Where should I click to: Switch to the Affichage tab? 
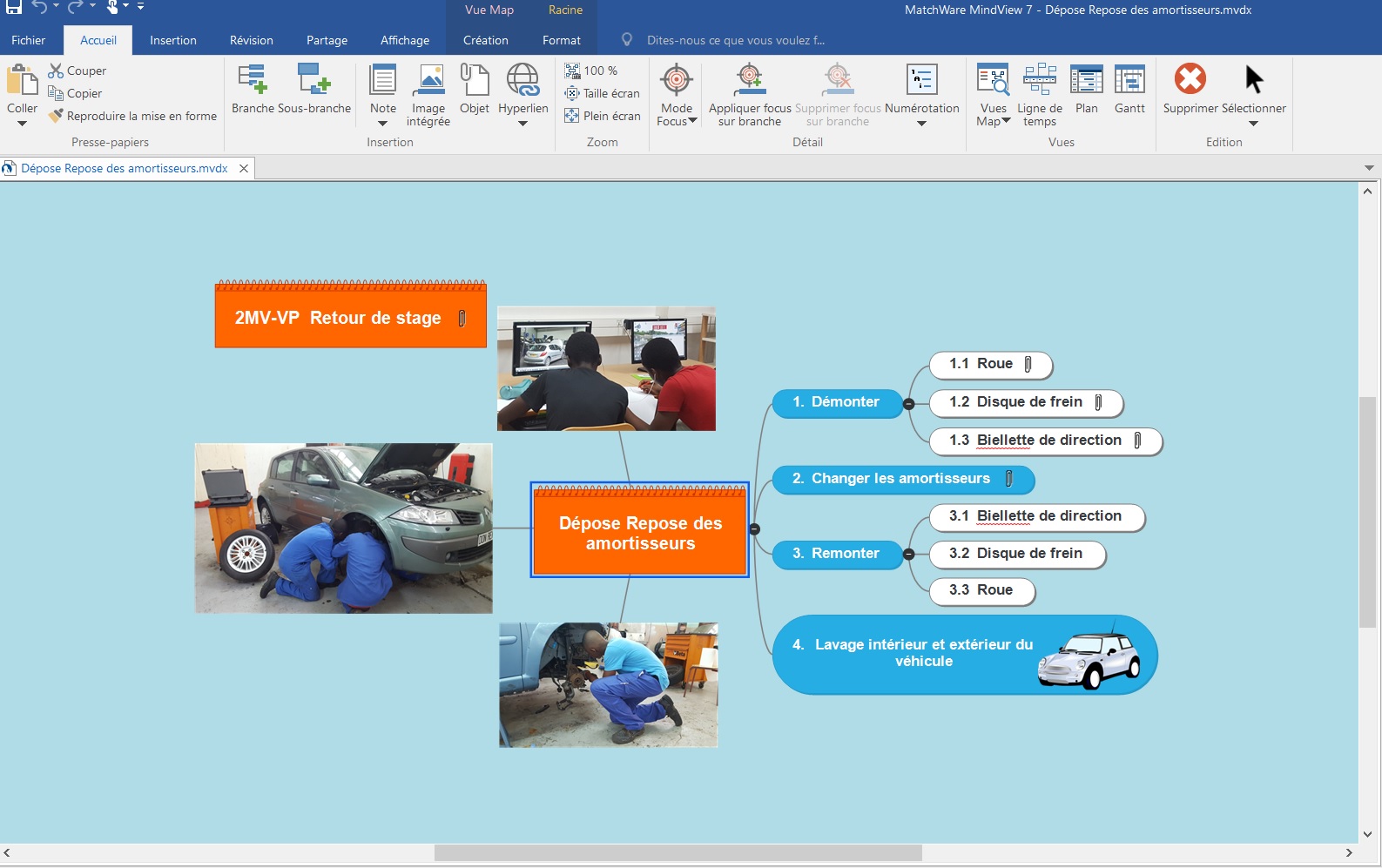click(404, 40)
